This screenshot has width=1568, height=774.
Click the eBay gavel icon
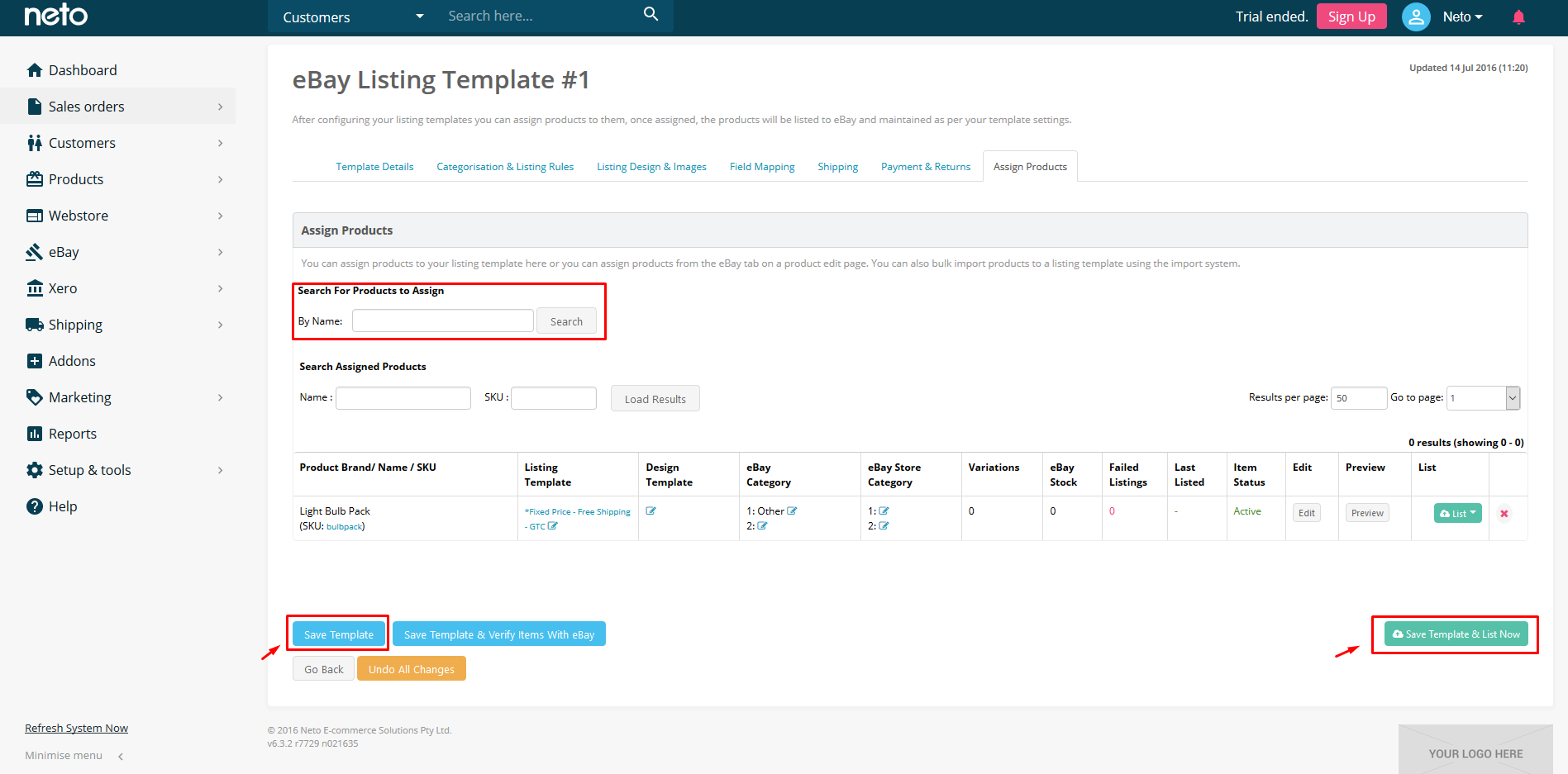tap(35, 252)
